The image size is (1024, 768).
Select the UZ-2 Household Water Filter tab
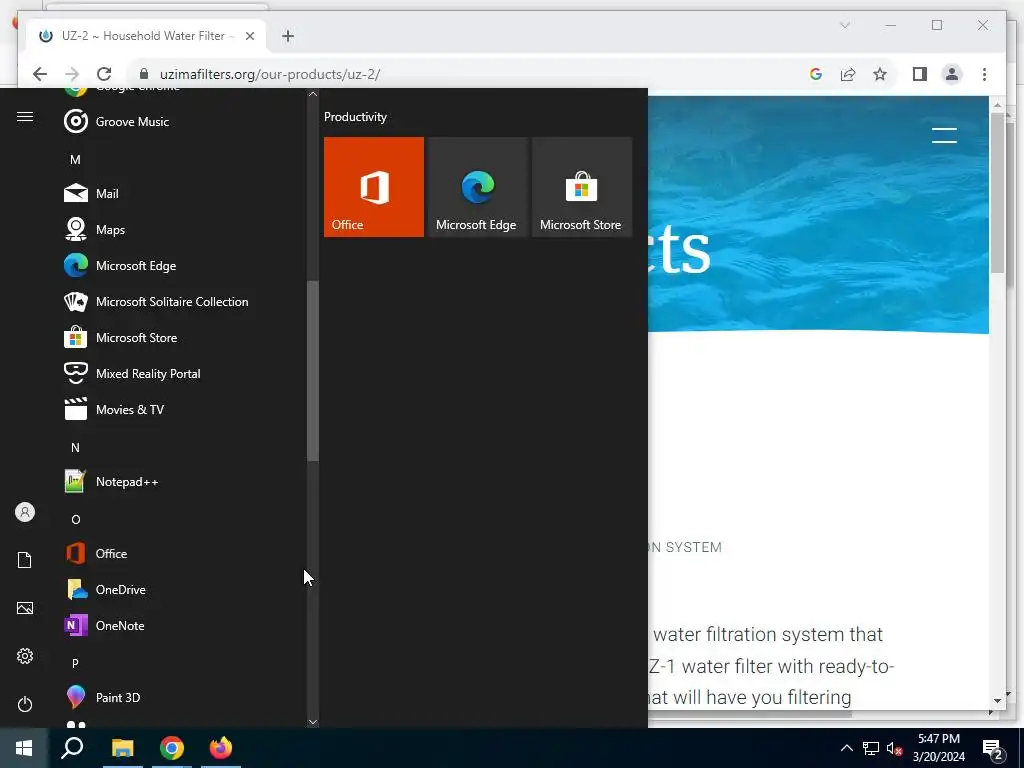(146, 36)
